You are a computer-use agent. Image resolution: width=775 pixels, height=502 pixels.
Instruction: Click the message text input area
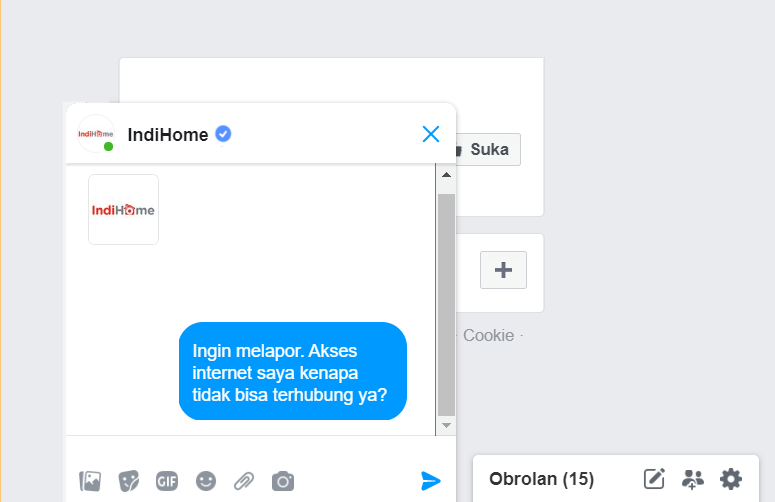click(250, 450)
